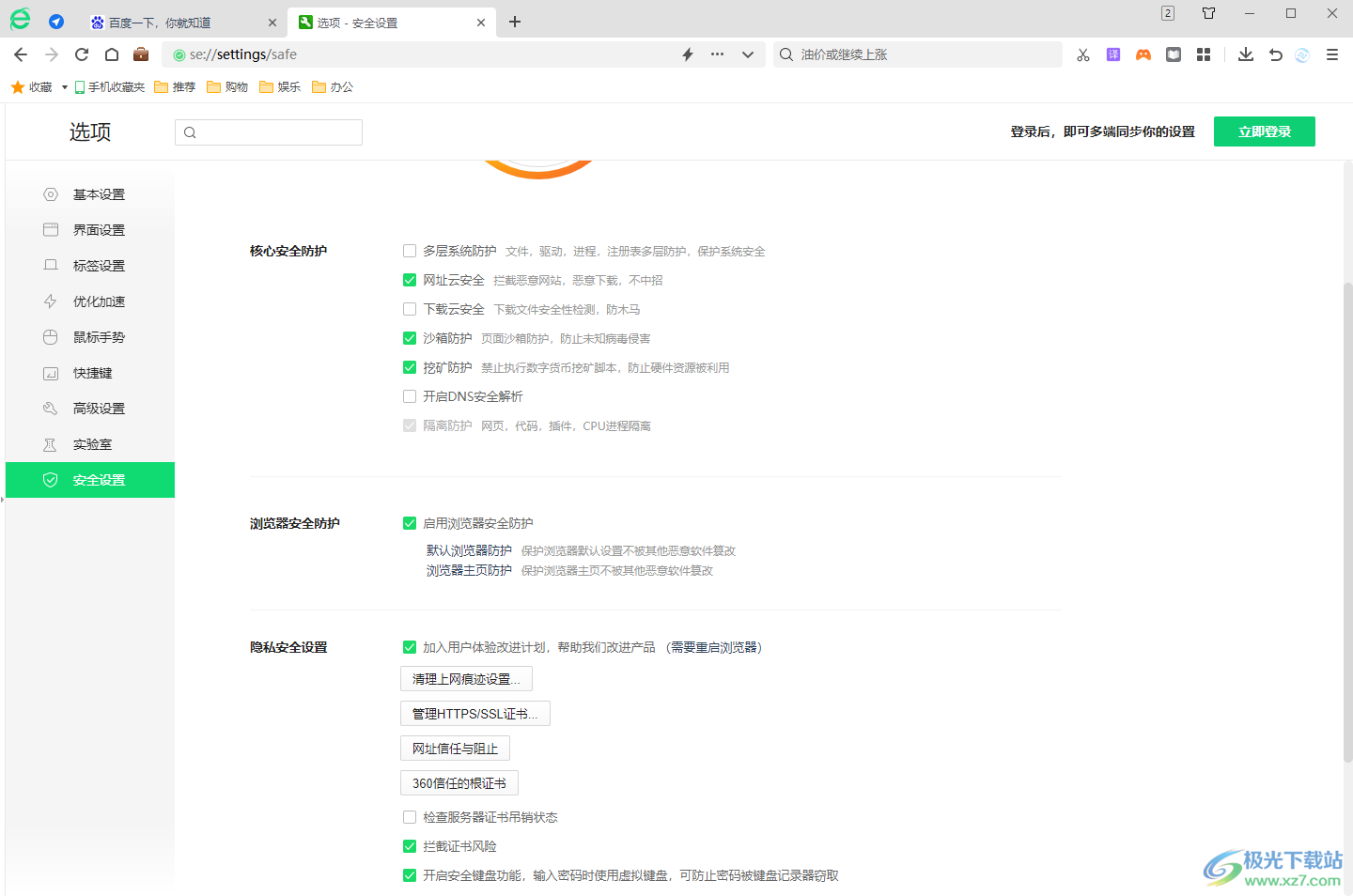Open the downloads icon
This screenshot has height=896, width=1353.
tap(1246, 54)
